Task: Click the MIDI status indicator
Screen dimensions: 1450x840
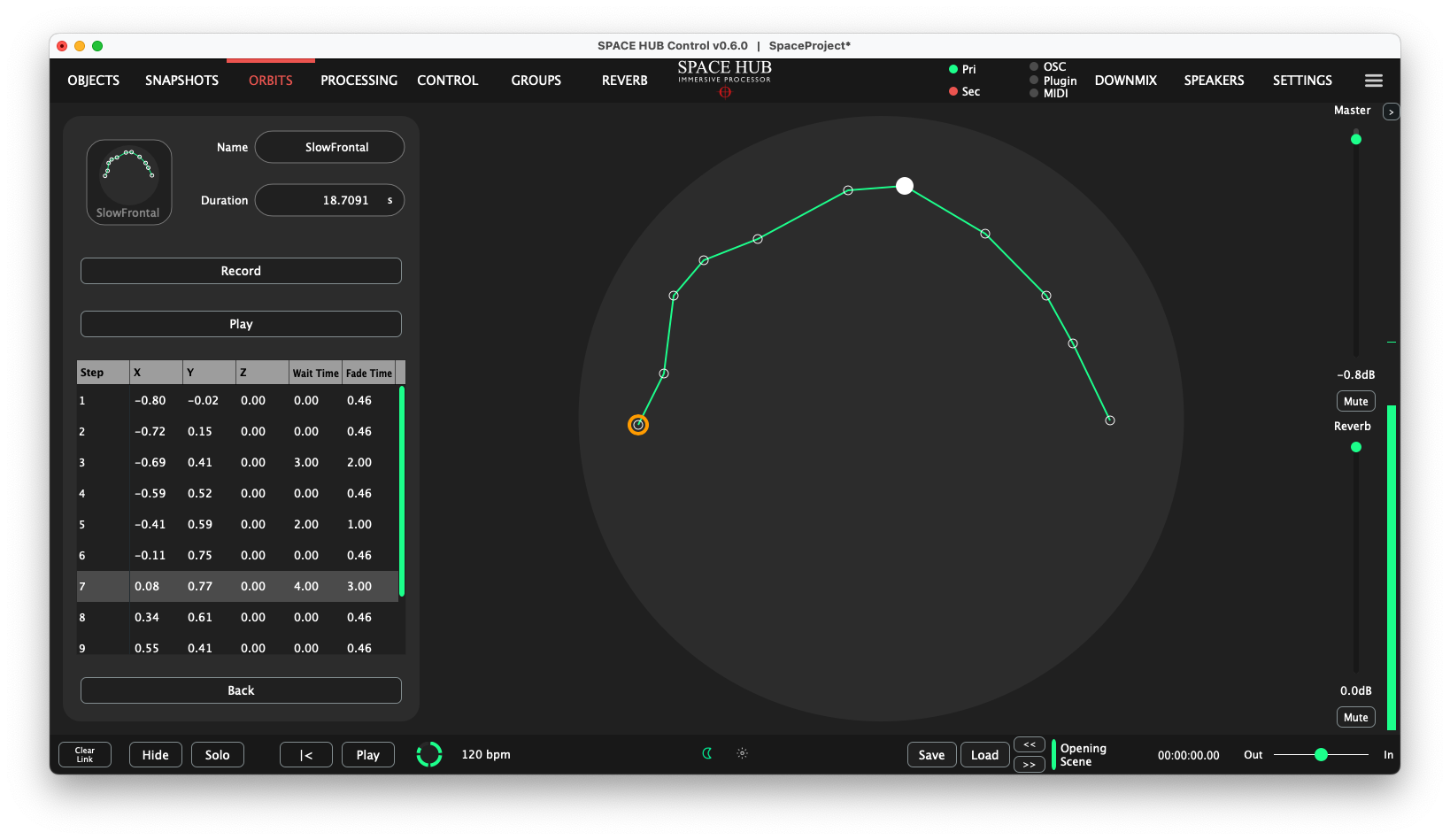Action: (x=1033, y=93)
